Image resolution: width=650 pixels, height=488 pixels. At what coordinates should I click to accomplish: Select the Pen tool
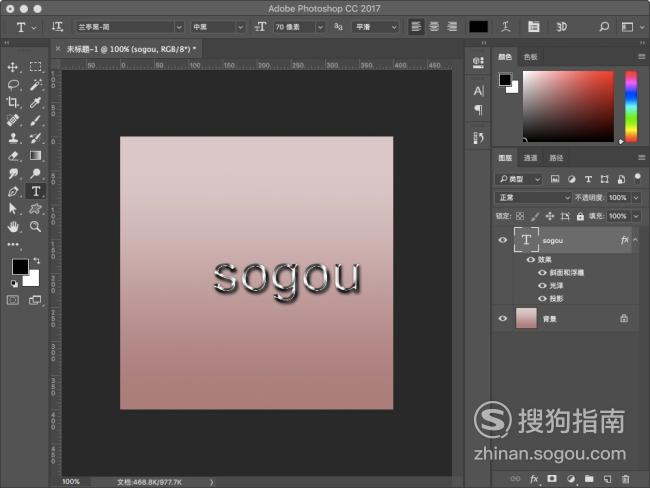click(13, 192)
